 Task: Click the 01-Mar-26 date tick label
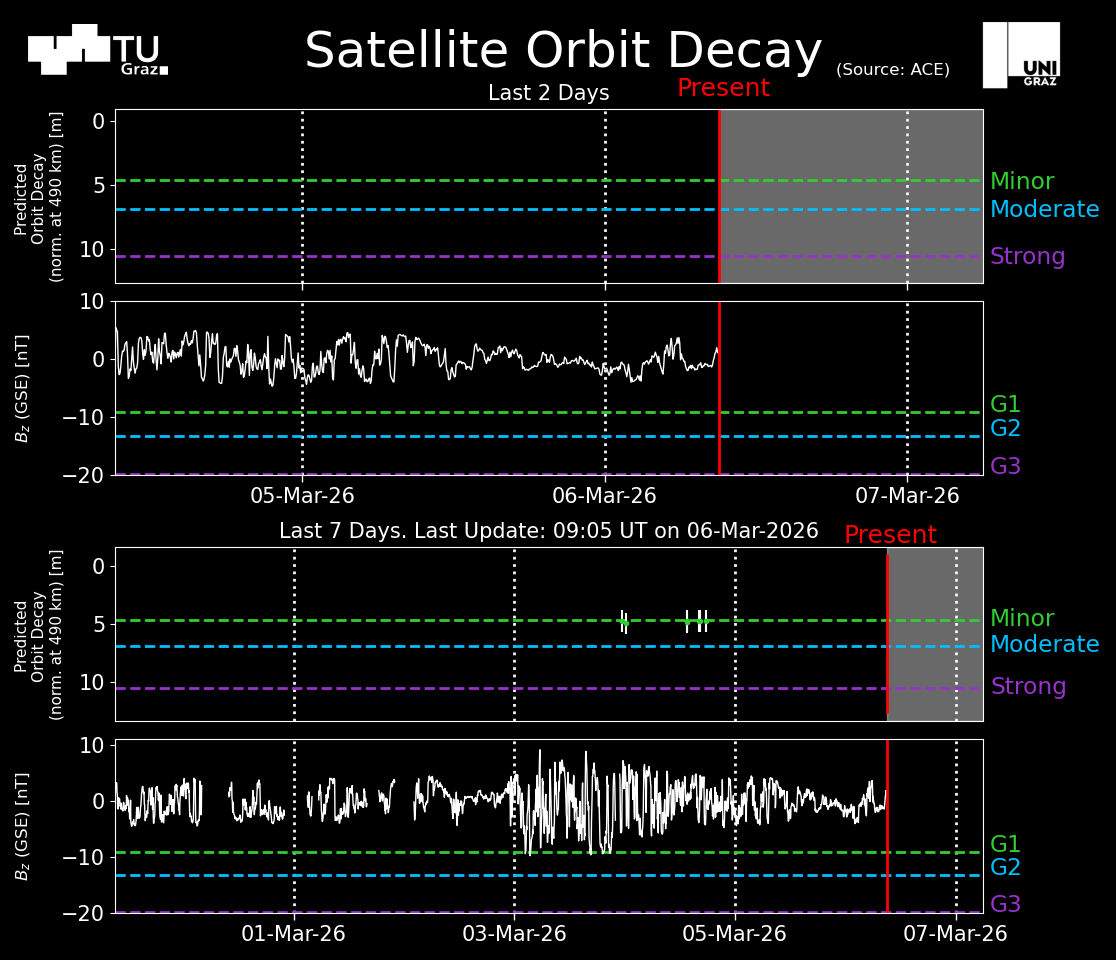(x=294, y=934)
